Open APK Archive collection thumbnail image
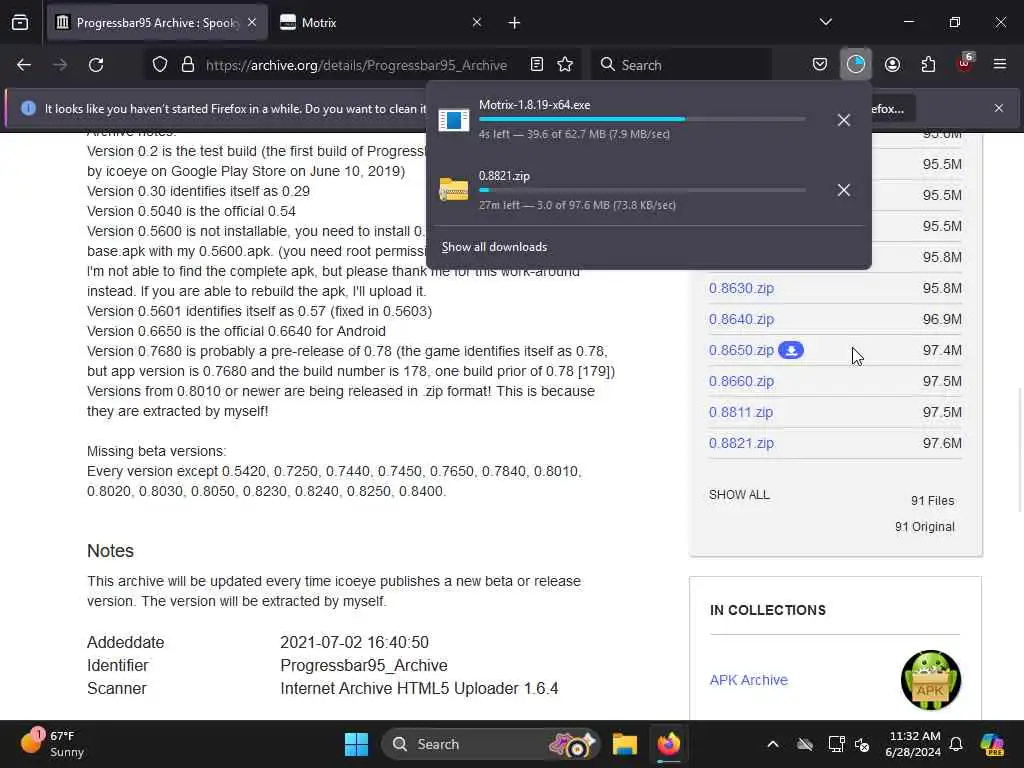 click(931, 680)
